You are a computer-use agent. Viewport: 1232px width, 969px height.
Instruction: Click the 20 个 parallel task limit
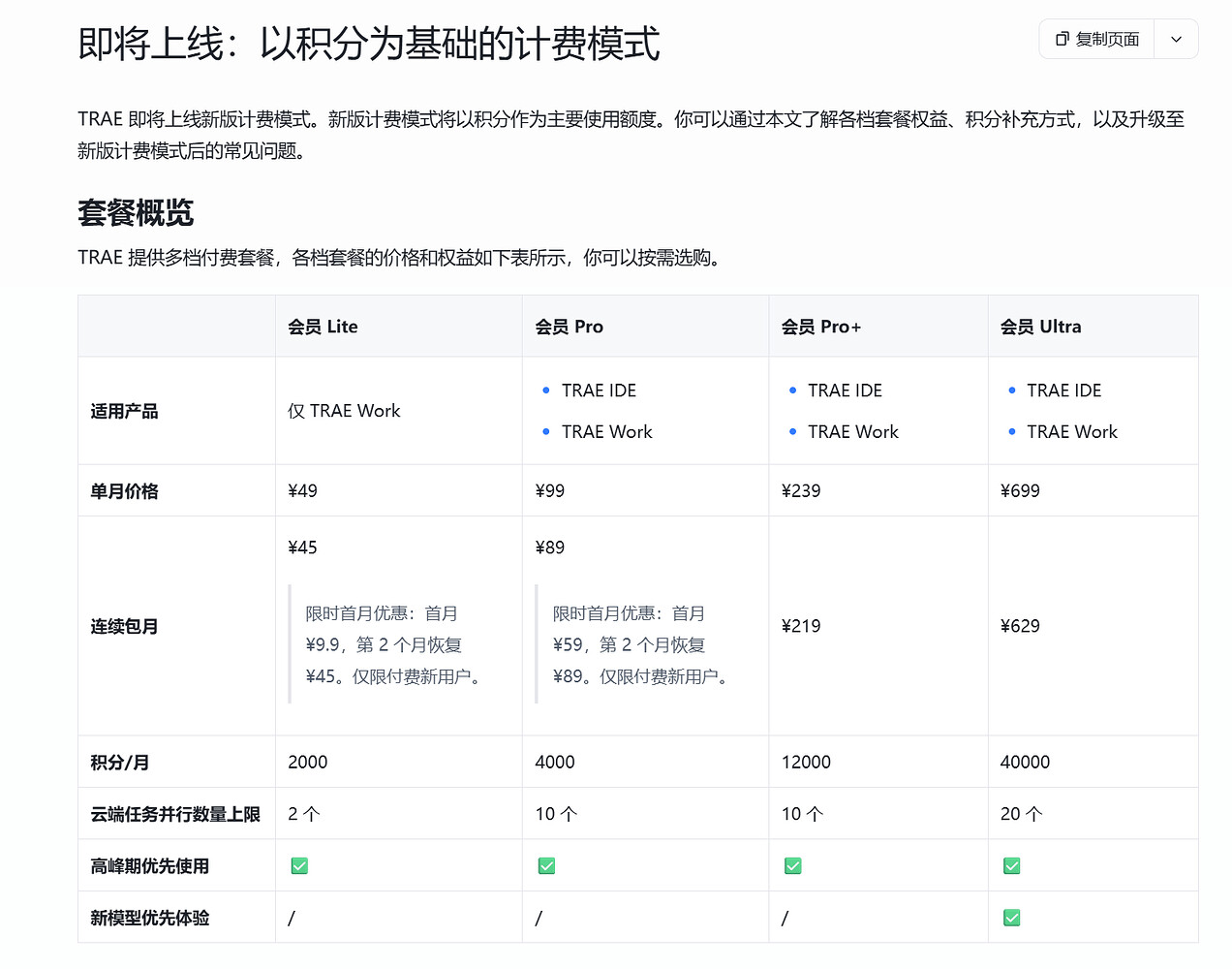[1021, 814]
